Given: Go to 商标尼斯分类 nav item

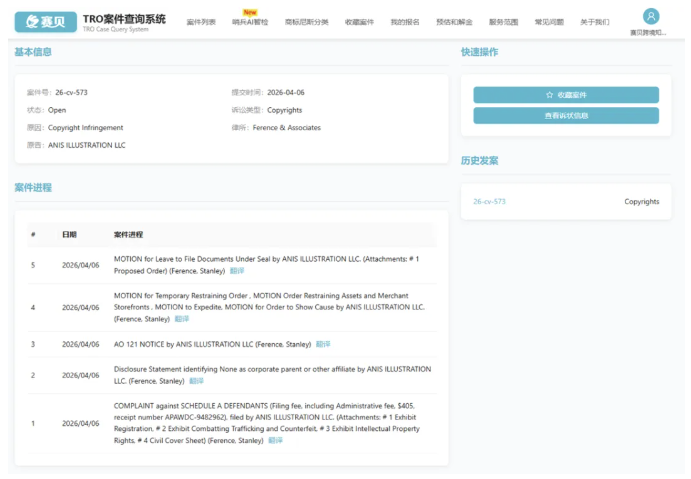Looking at the screenshot, I should tap(306, 21).
